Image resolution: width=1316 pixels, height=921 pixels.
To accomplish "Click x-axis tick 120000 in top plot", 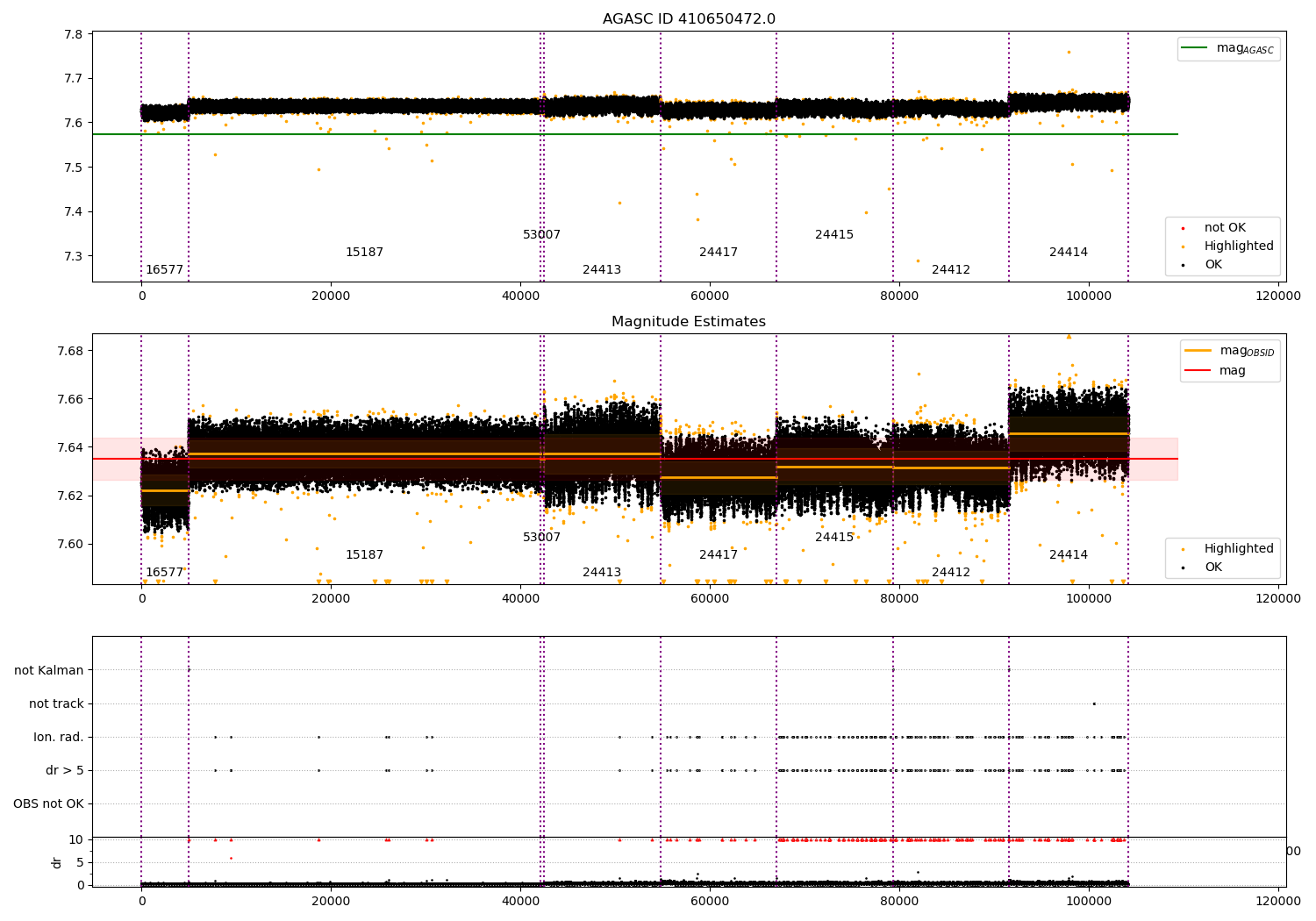I will pos(1277,296).
